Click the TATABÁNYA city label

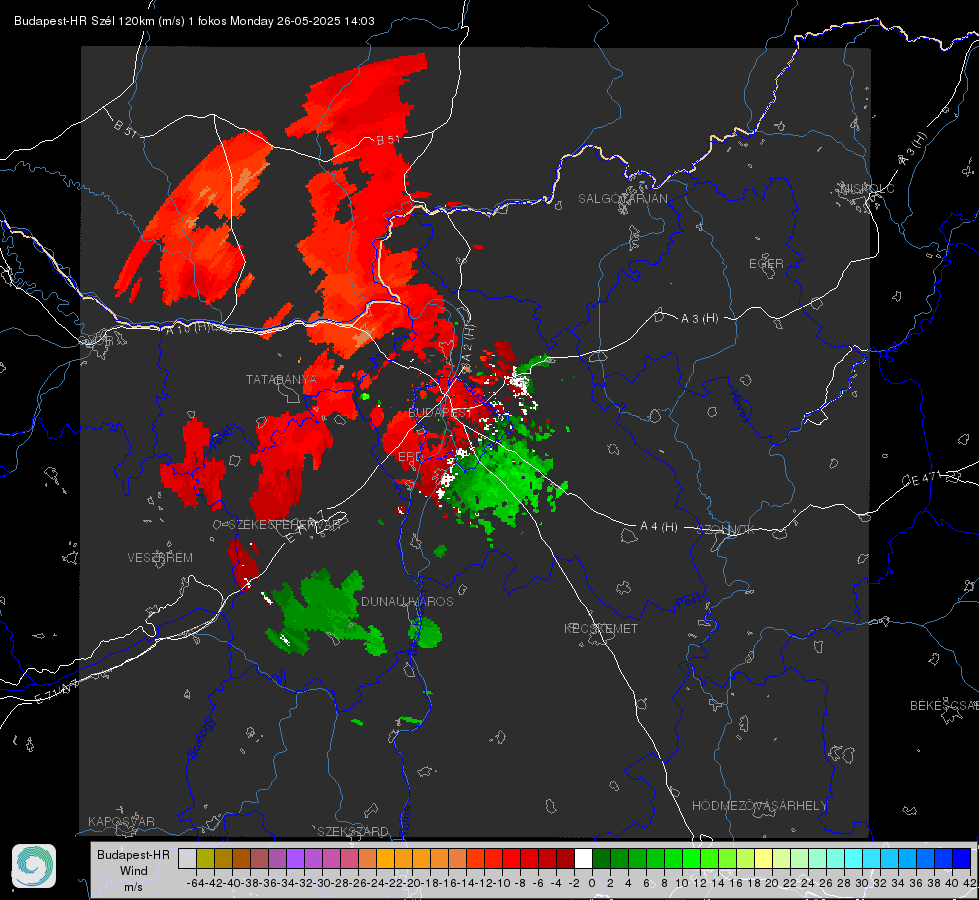tap(281, 379)
